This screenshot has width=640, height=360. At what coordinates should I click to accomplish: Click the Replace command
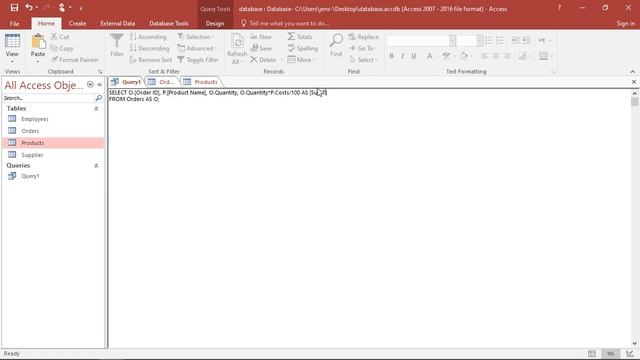pos(364,37)
